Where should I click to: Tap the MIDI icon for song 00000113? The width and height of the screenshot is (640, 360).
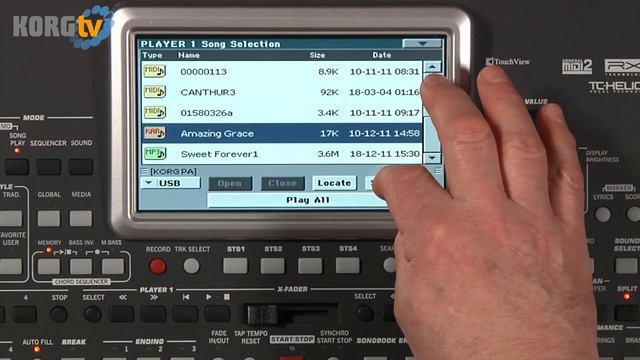155,71
